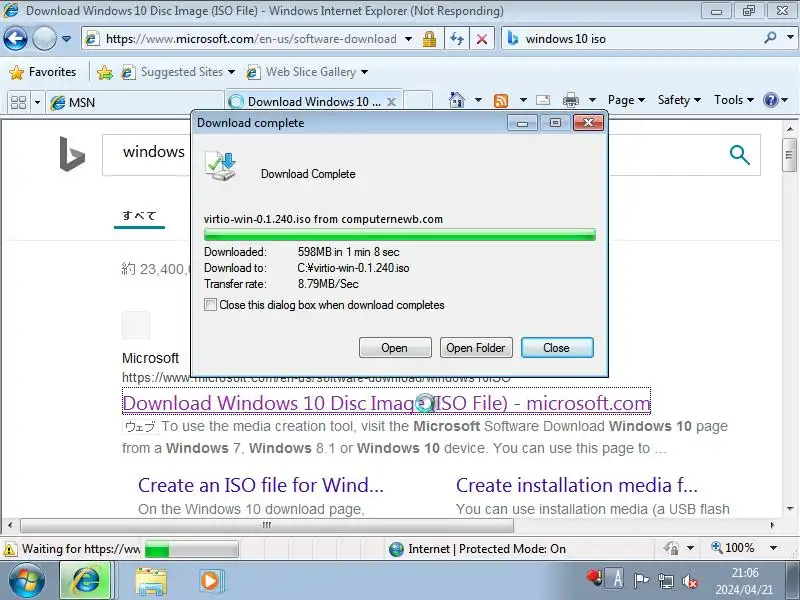The height and width of the screenshot is (600, 800).
Task: Click the Bing logo on page
Action: 72,154
